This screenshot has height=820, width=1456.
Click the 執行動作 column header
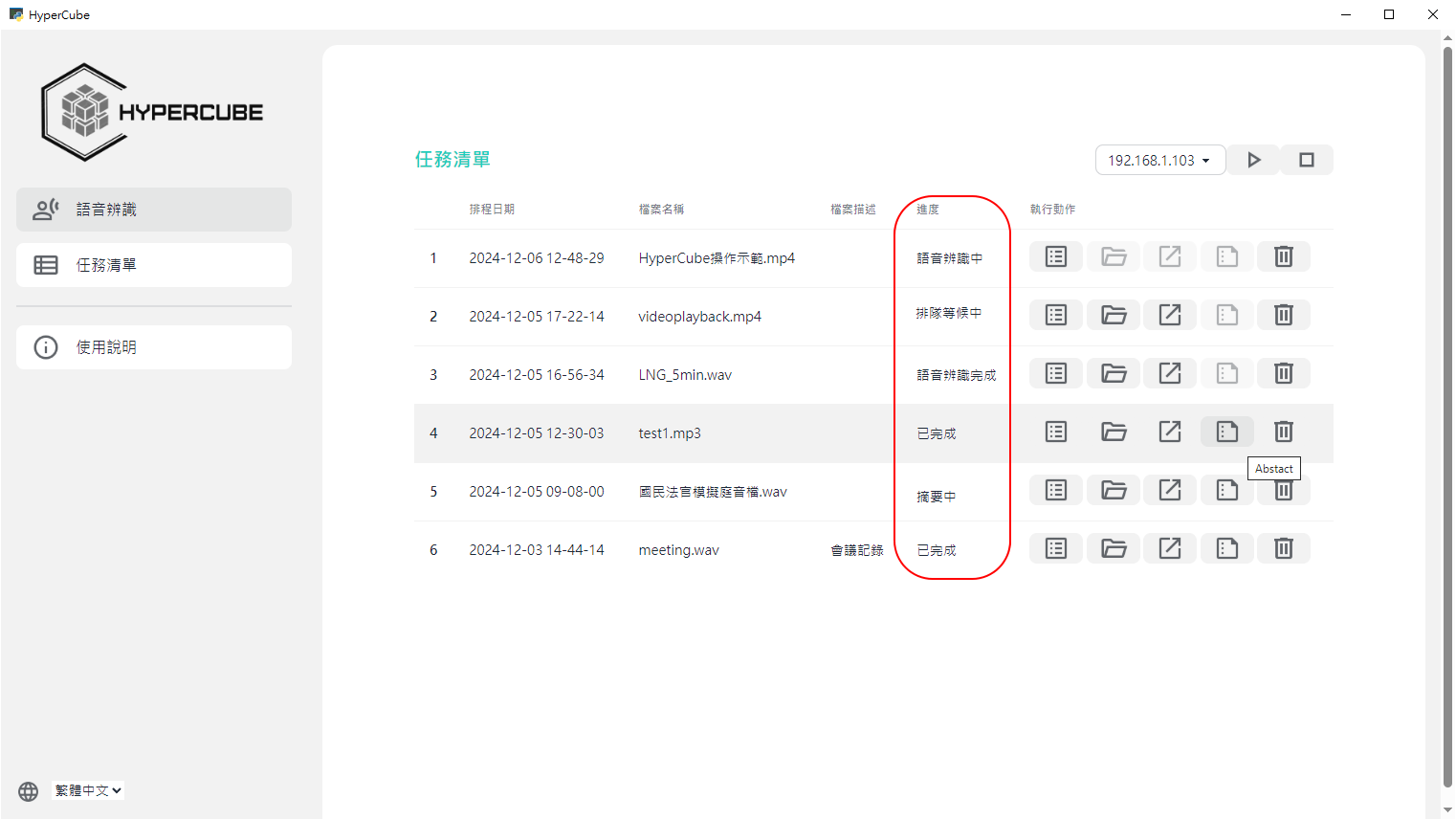tap(1052, 209)
